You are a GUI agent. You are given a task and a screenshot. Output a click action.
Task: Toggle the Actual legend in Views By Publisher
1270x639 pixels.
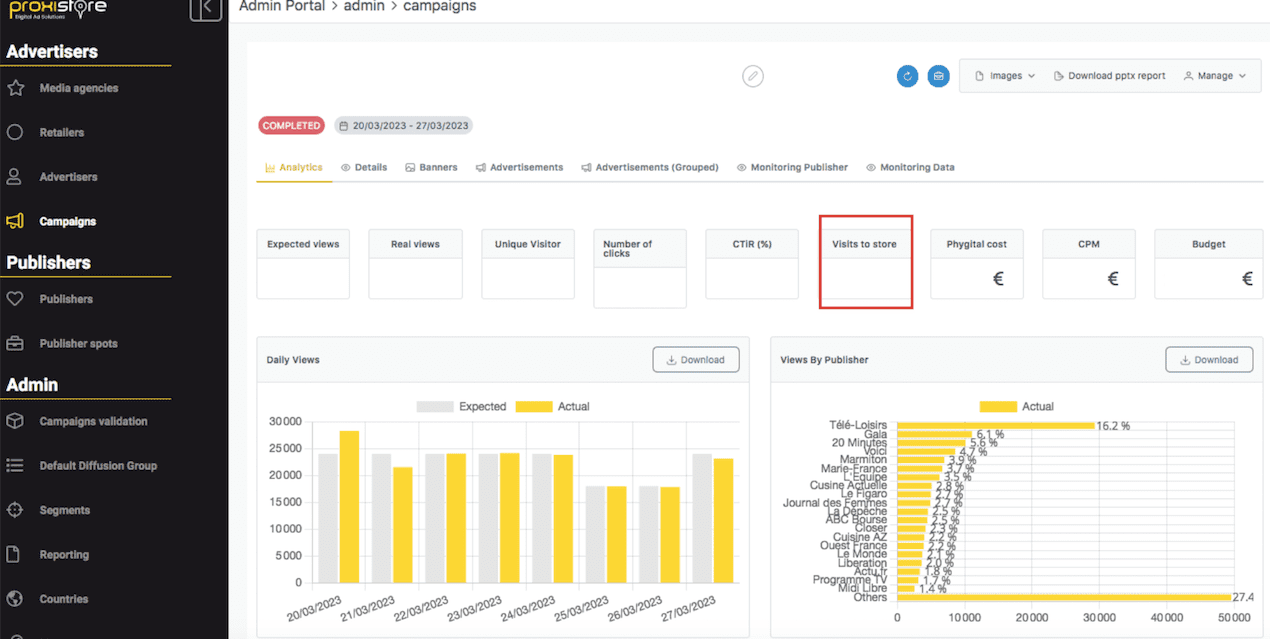[x=1016, y=407]
